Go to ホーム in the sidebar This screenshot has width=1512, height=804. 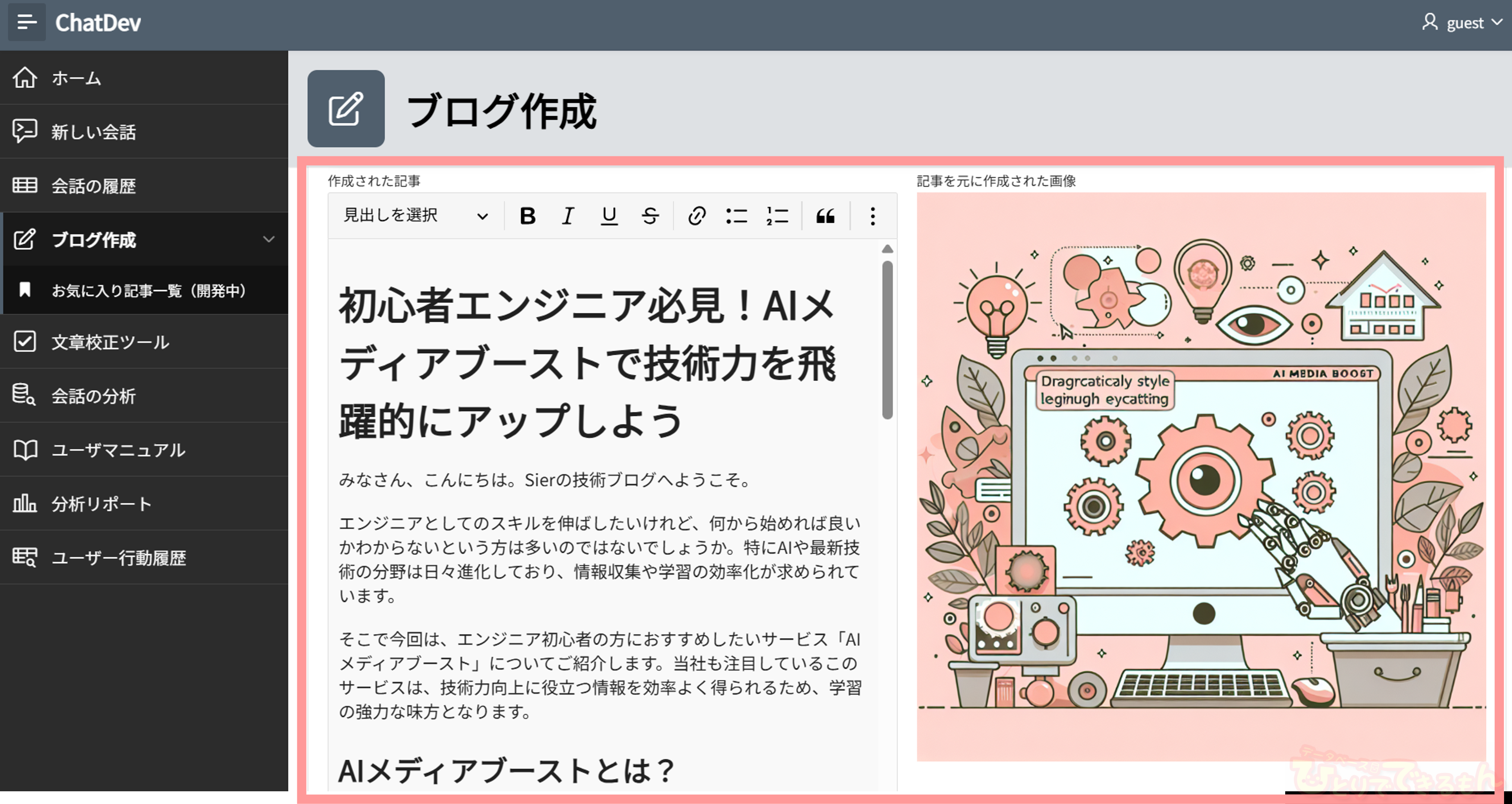click(x=76, y=77)
